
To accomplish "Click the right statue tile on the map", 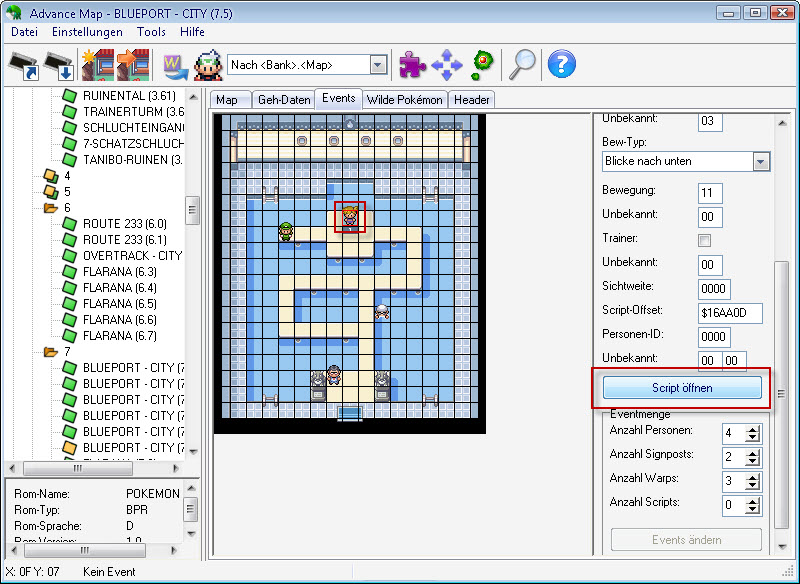I will point(382,384).
